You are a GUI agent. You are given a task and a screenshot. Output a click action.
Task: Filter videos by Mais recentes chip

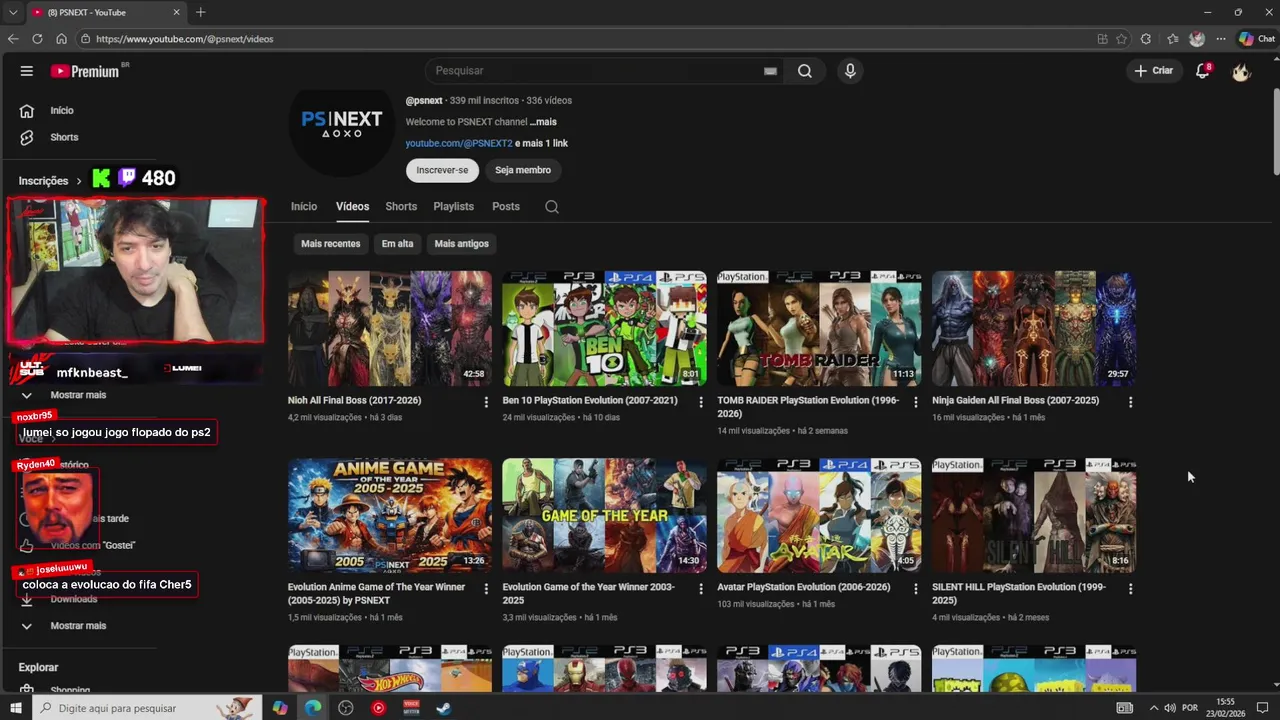(x=330, y=244)
